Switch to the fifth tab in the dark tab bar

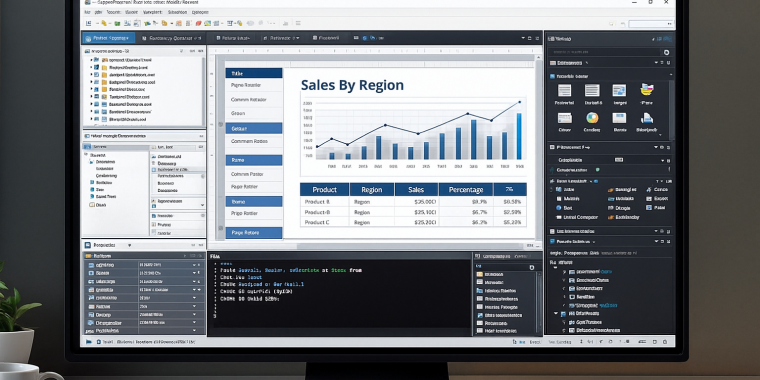[x=326, y=38]
